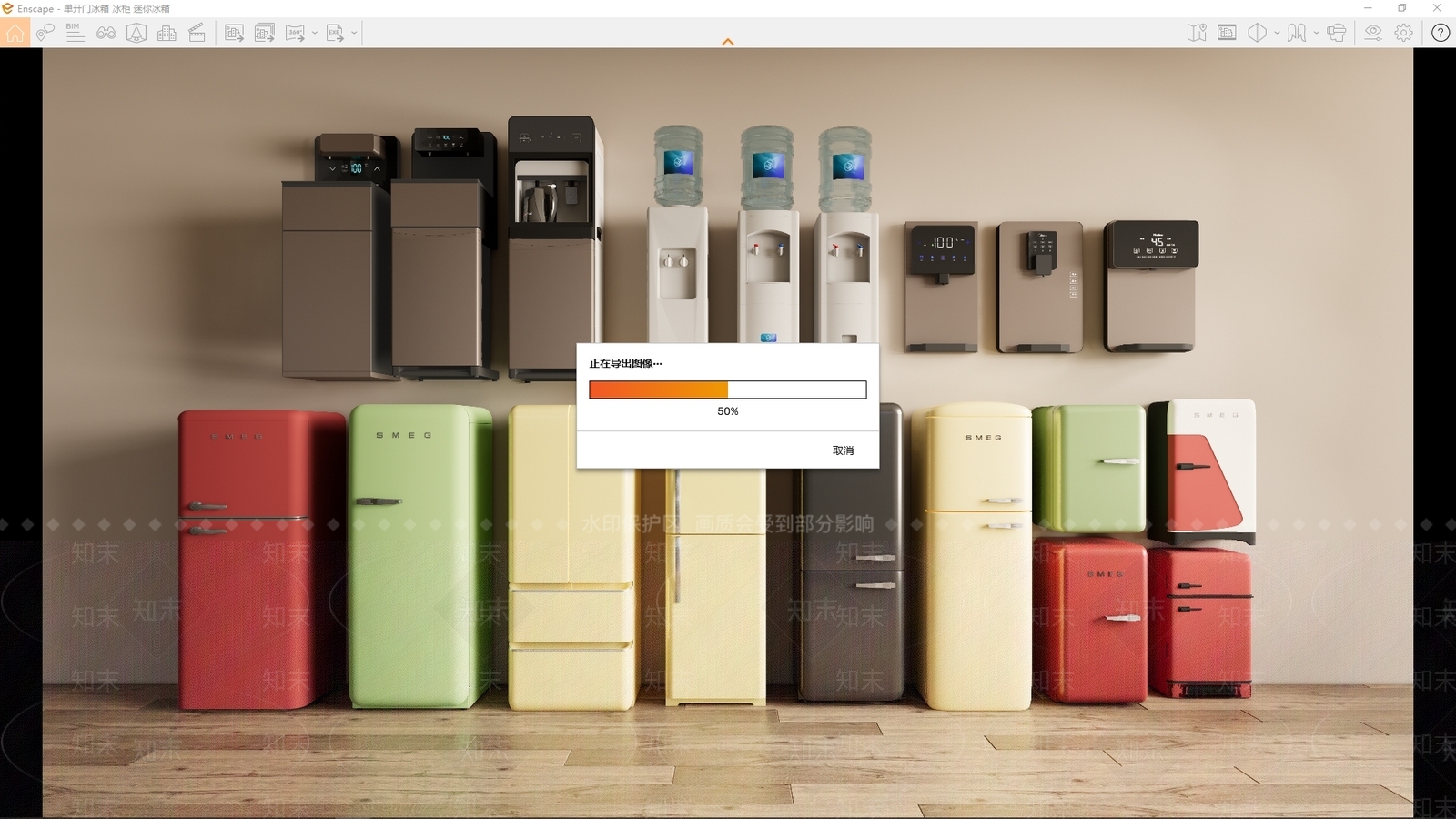Image resolution: width=1456 pixels, height=819 pixels.
Task: Open the asset library buildings icon
Action: coord(167,34)
